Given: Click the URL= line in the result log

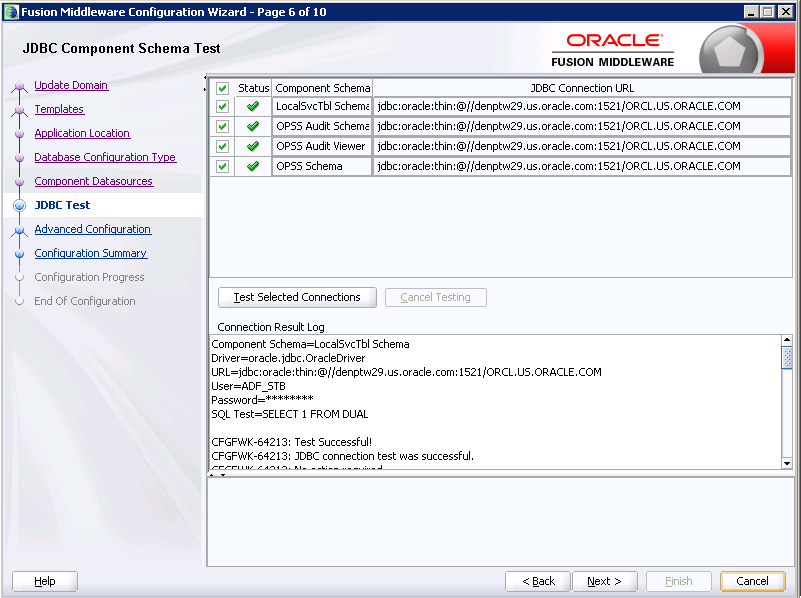Looking at the screenshot, I should point(407,372).
